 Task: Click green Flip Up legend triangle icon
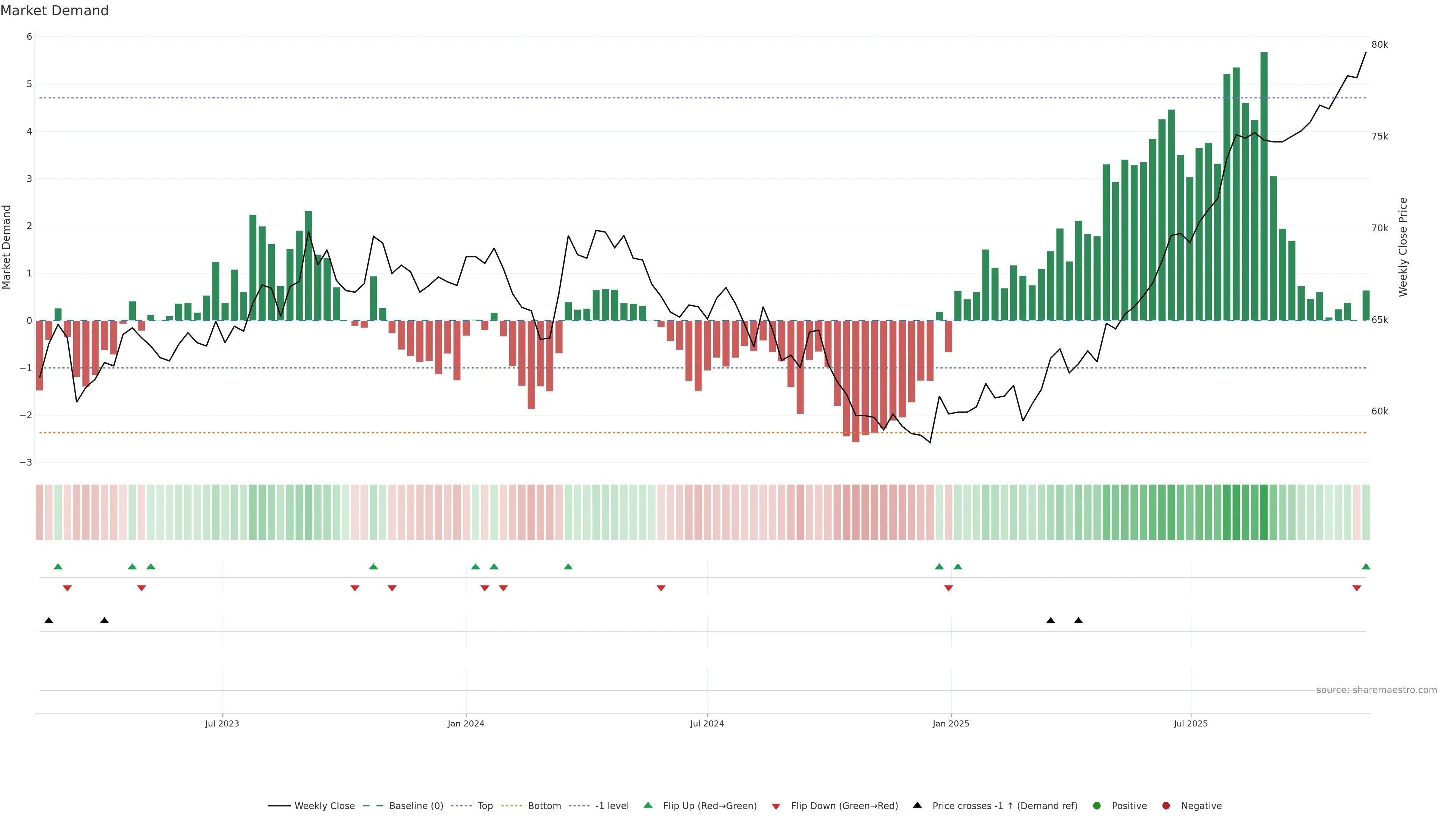648,805
